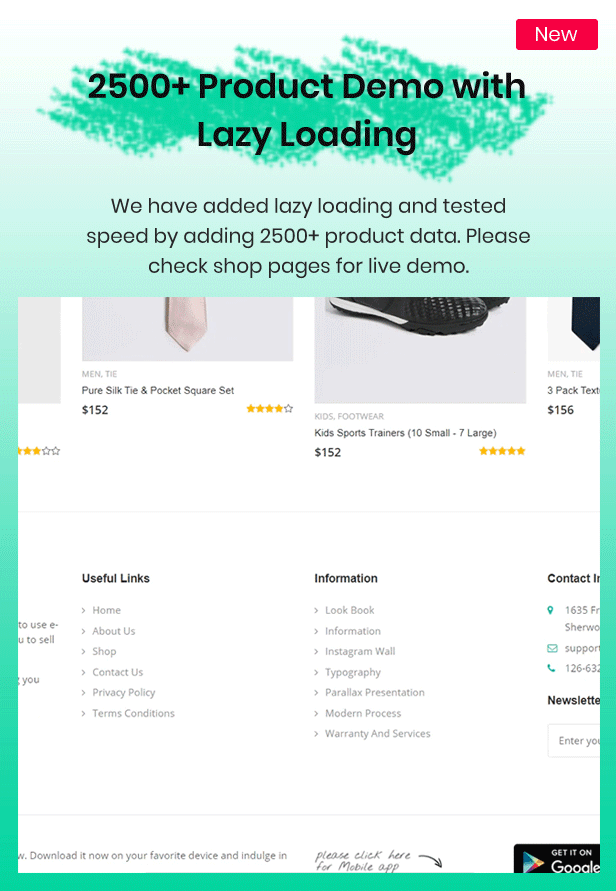Click the location pin icon in Contact Info
This screenshot has width=616, height=891.
[550, 610]
